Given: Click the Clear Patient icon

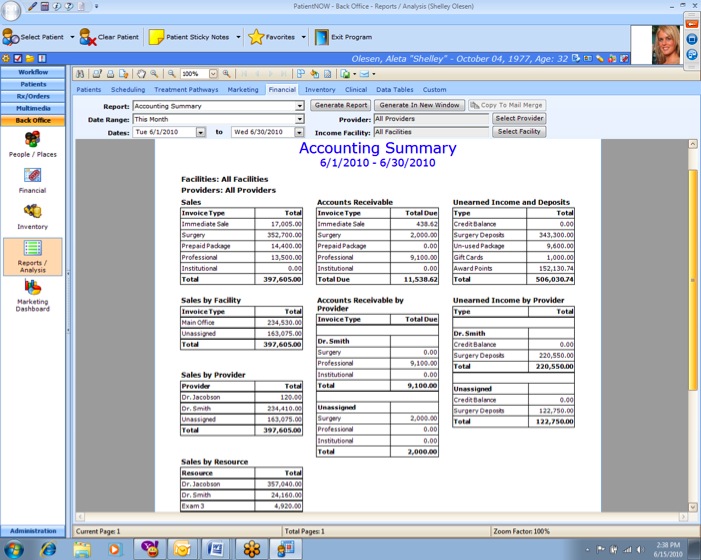Looking at the screenshot, I should coord(88,37).
